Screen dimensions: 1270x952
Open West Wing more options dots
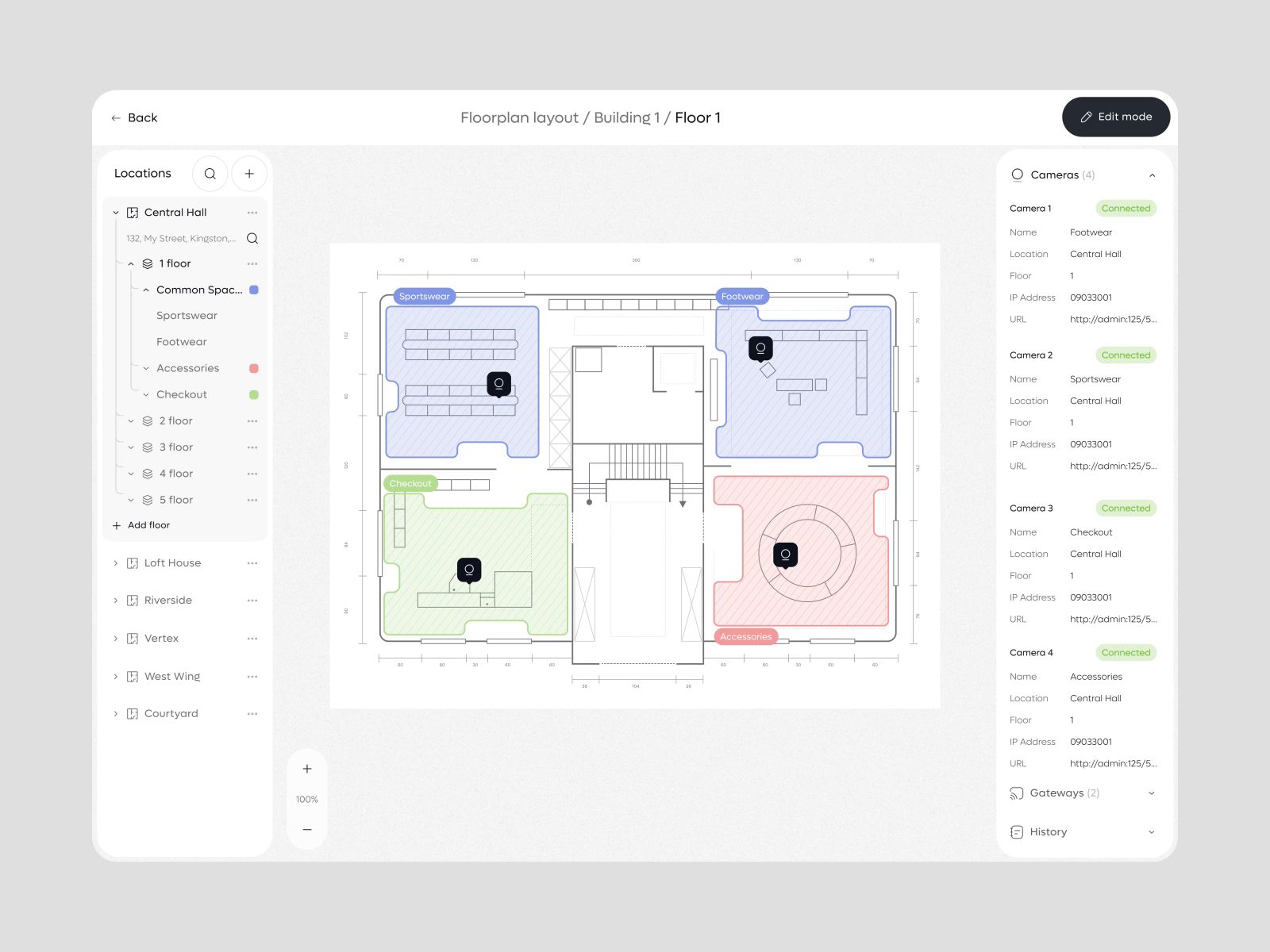[252, 677]
